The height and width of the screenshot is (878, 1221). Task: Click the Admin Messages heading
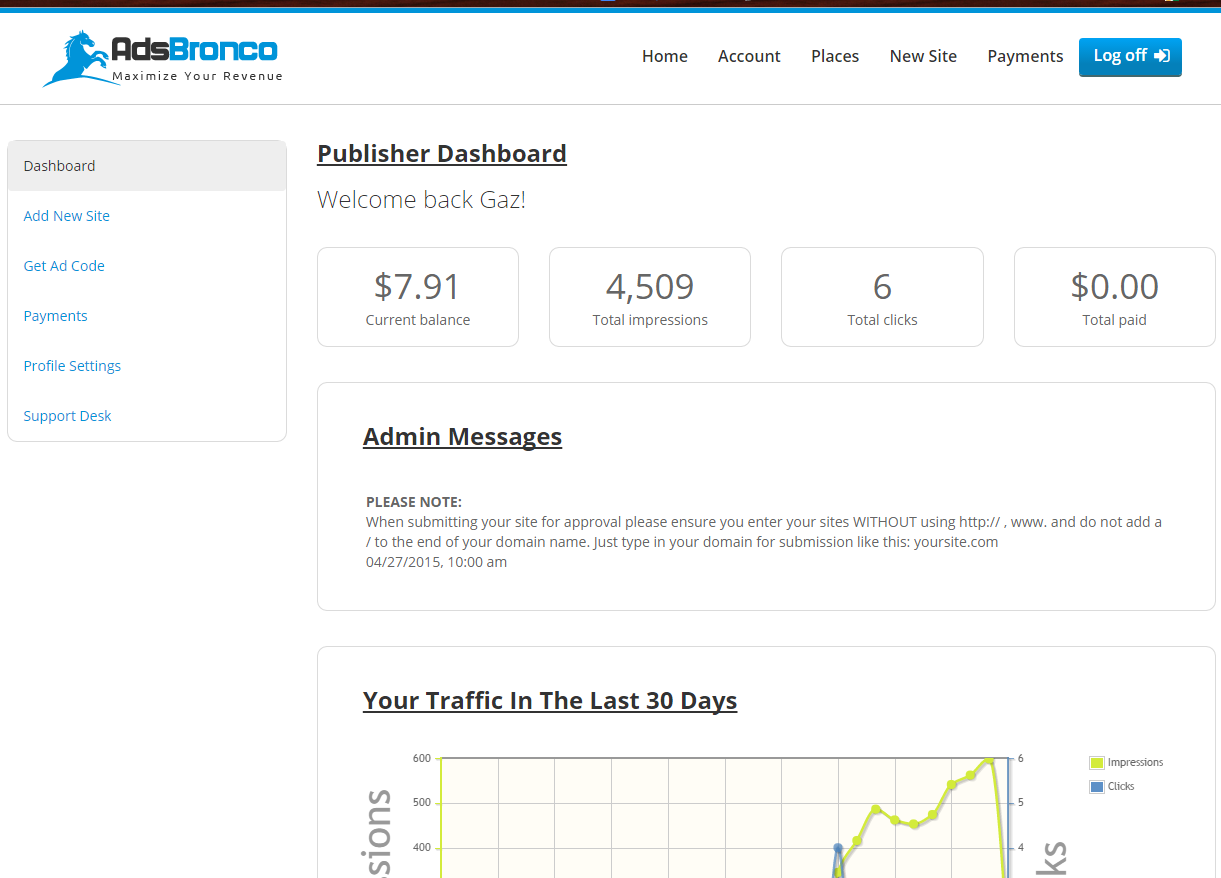[462, 437]
